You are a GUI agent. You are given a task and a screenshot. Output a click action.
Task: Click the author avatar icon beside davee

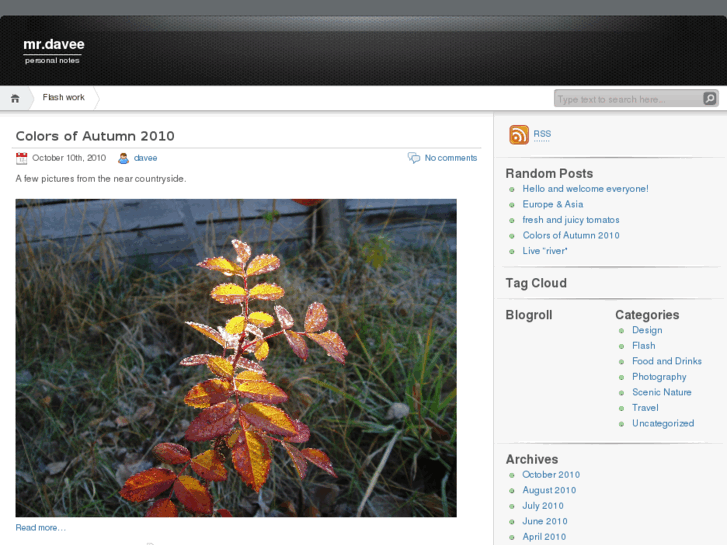pos(123,159)
